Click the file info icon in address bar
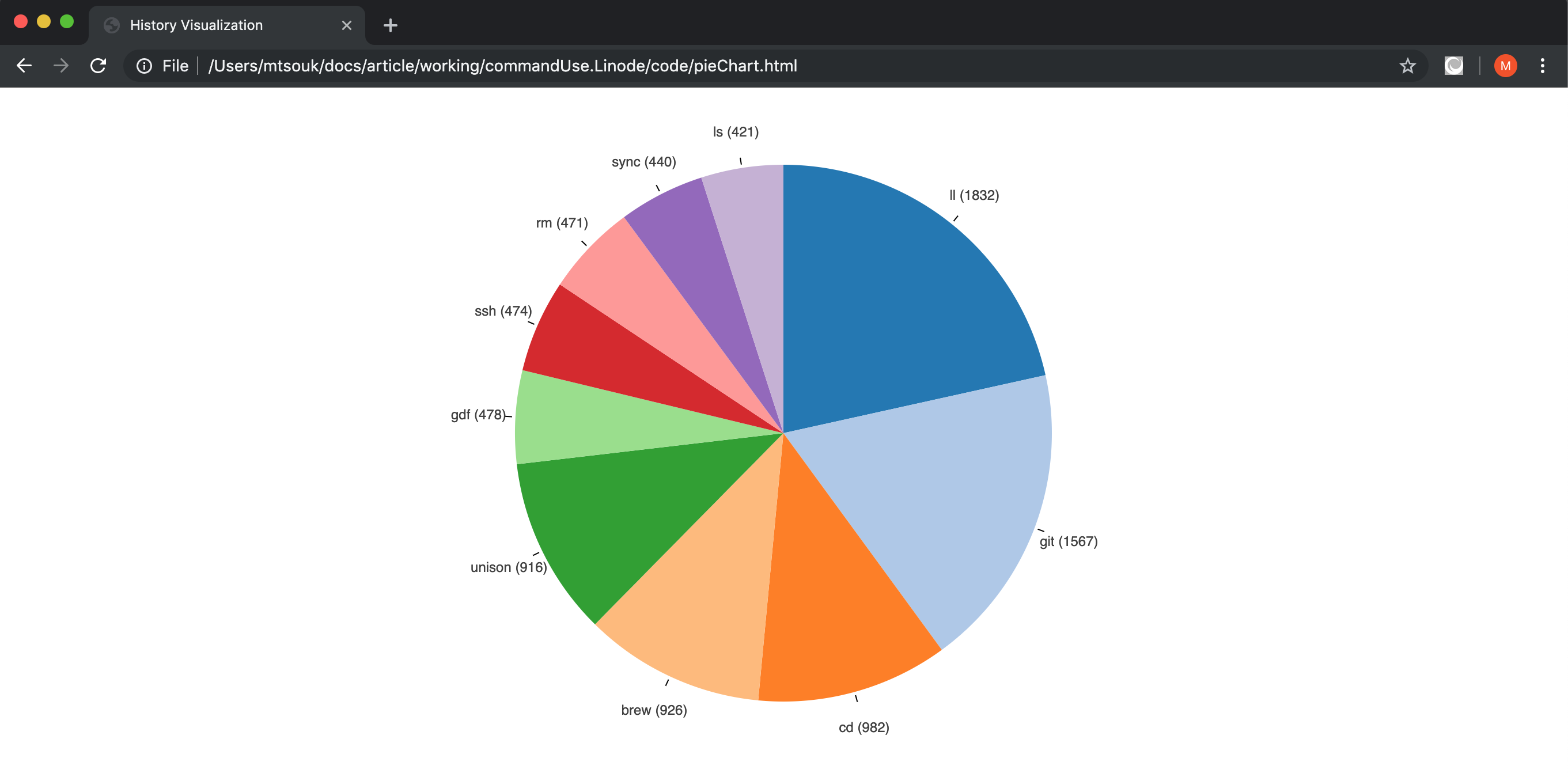Screen dimensions: 1568x777 tap(145, 66)
